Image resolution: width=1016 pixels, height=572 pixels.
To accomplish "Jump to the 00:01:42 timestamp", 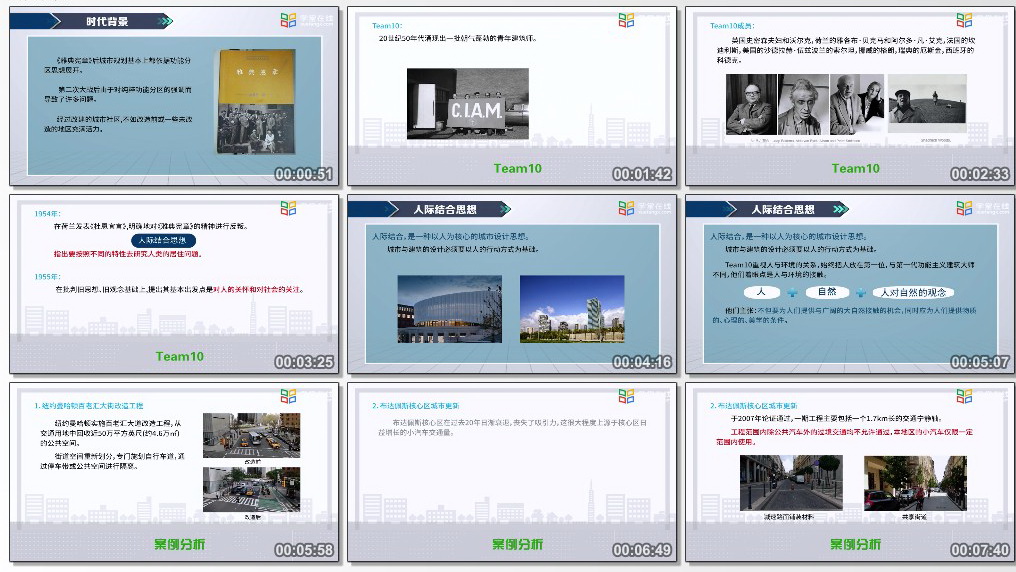I will (642, 174).
